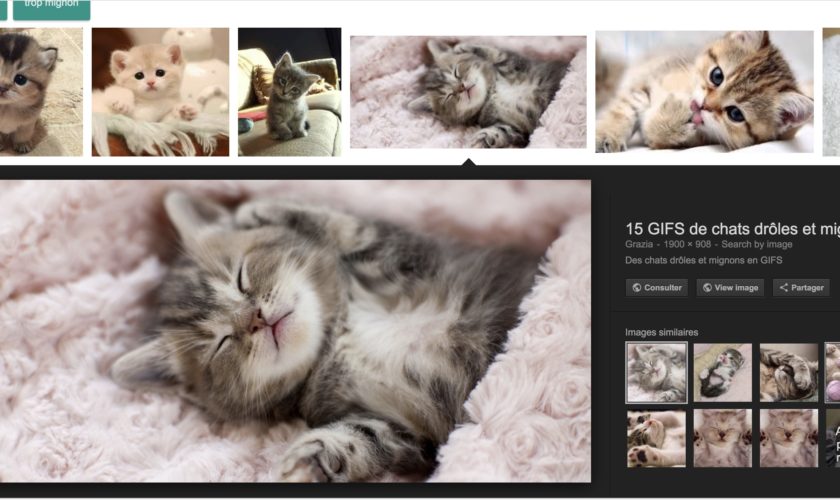Click the globe icon on Consulter button
840x500 pixels.
tap(636, 288)
